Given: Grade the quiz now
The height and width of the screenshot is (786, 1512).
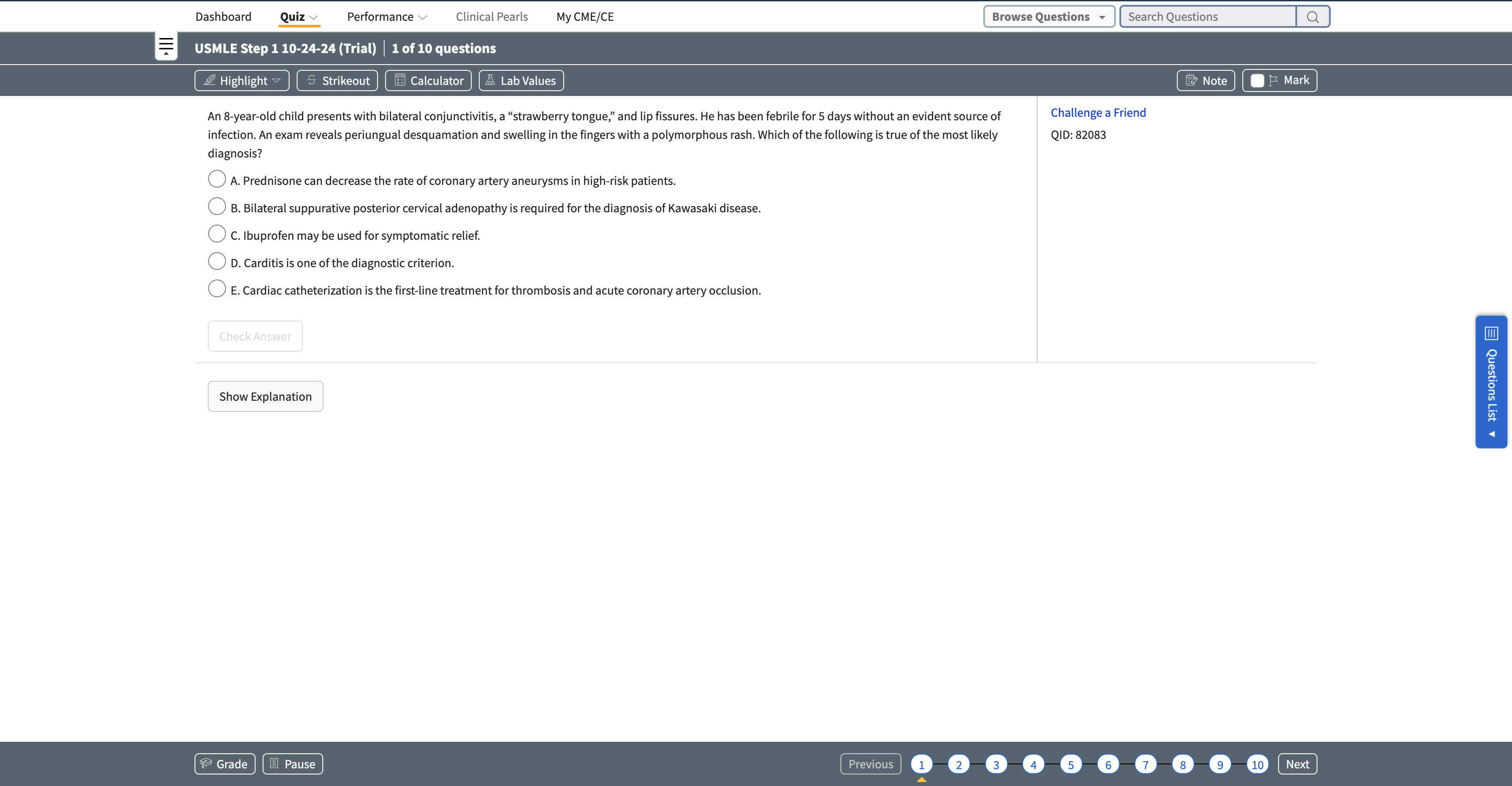Looking at the screenshot, I should click(x=224, y=764).
